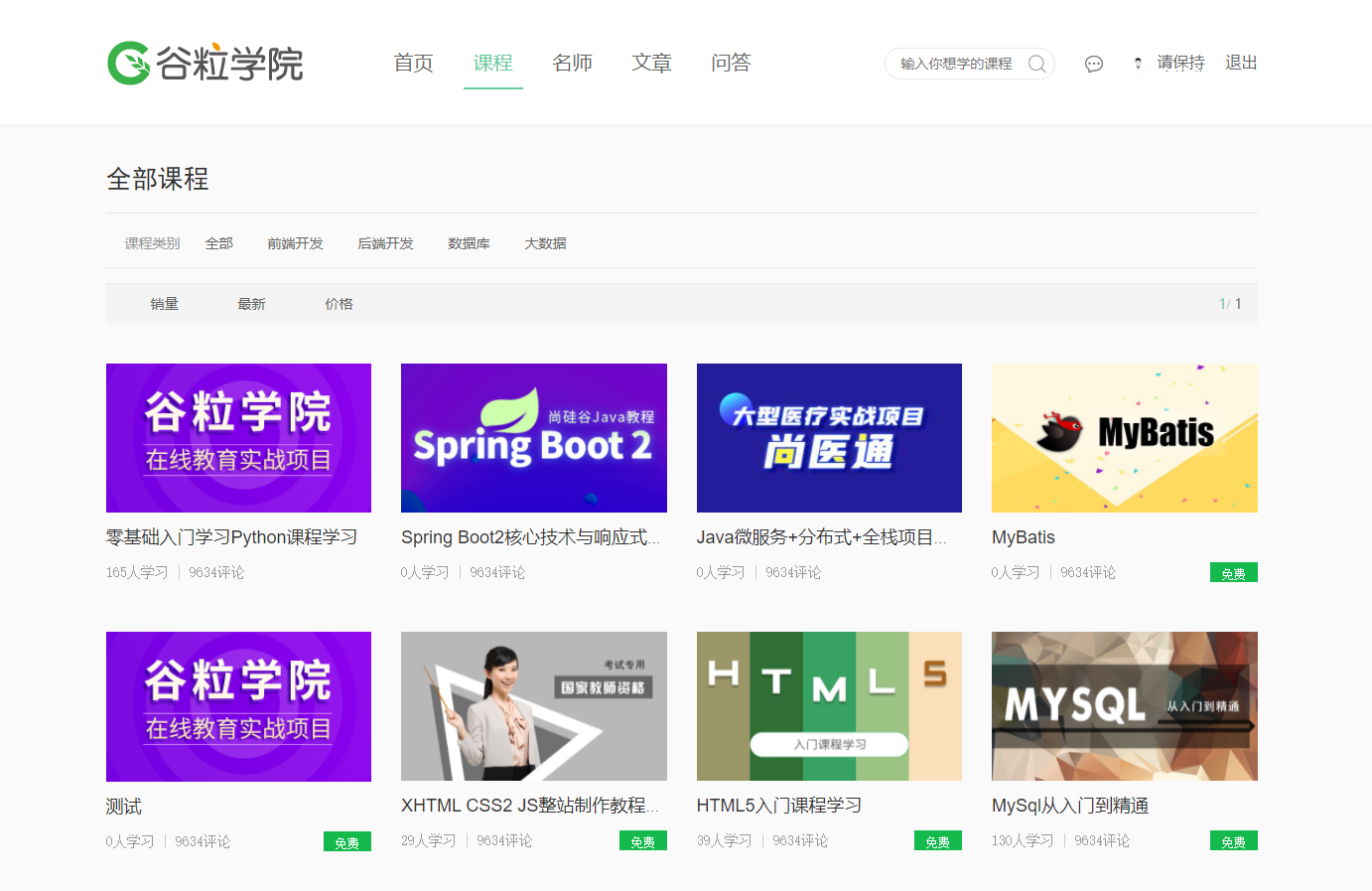Click title 零基础入门学习Python课程学习

point(232,537)
